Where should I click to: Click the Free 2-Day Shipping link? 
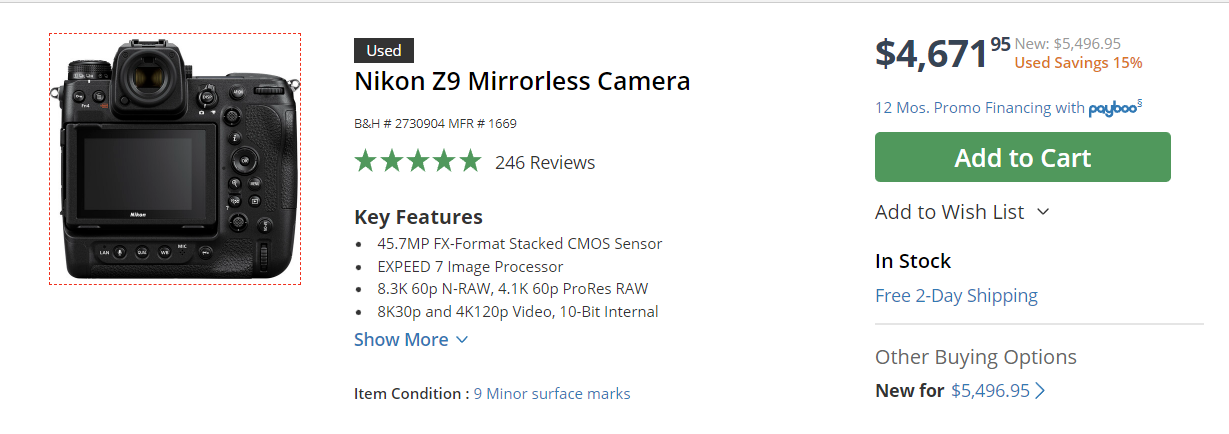(x=956, y=296)
